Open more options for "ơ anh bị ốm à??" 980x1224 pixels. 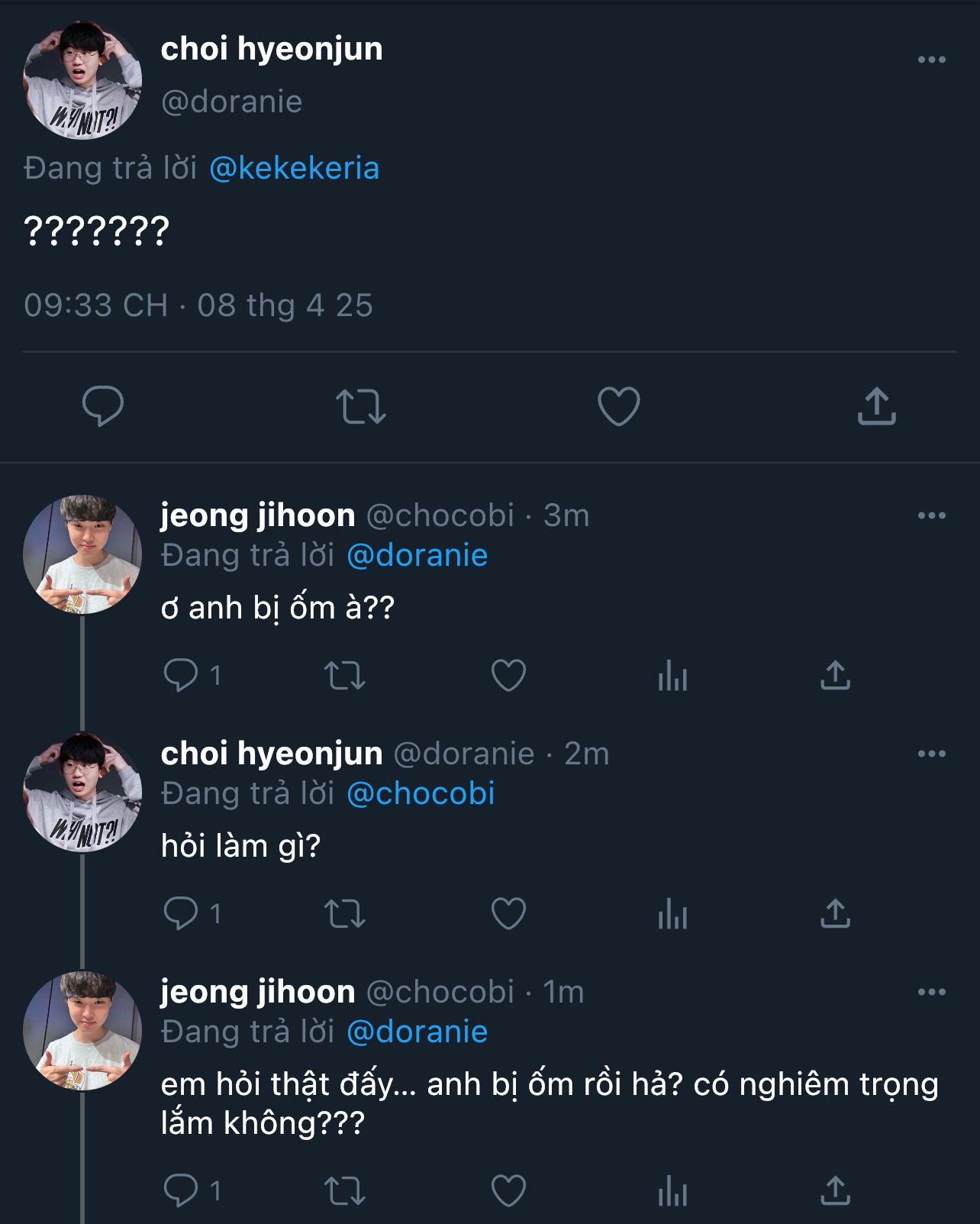coord(931,515)
